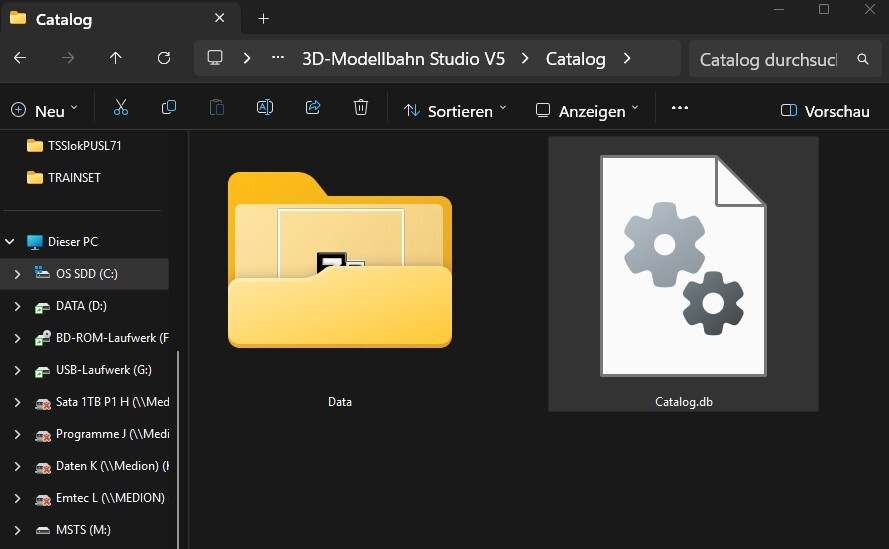Screen dimensions: 889x549
Task: Refresh the current folder view
Action: pyautogui.click(x=164, y=59)
